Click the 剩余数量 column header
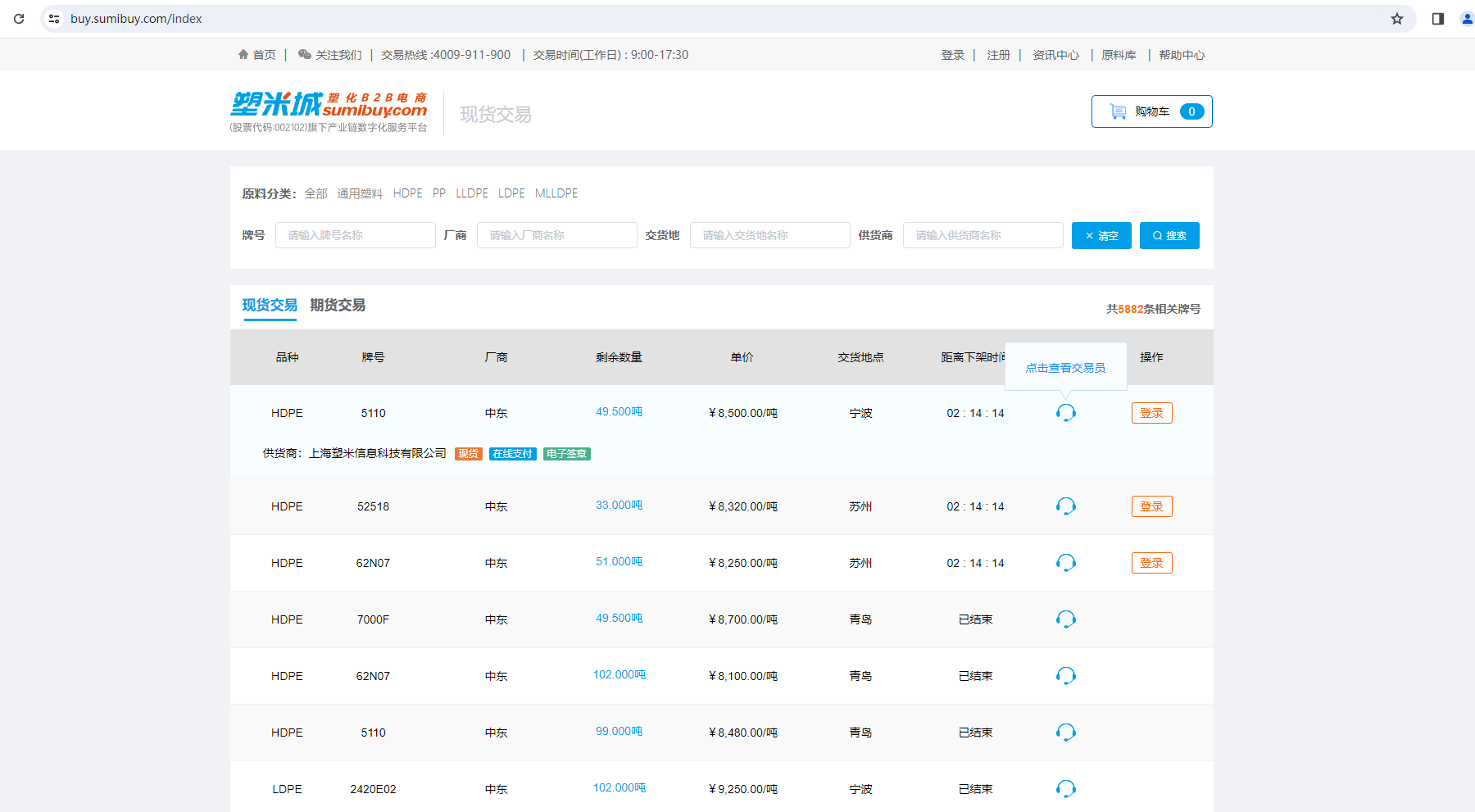The width and height of the screenshot is (1475, 812). [x=619, y=357]
